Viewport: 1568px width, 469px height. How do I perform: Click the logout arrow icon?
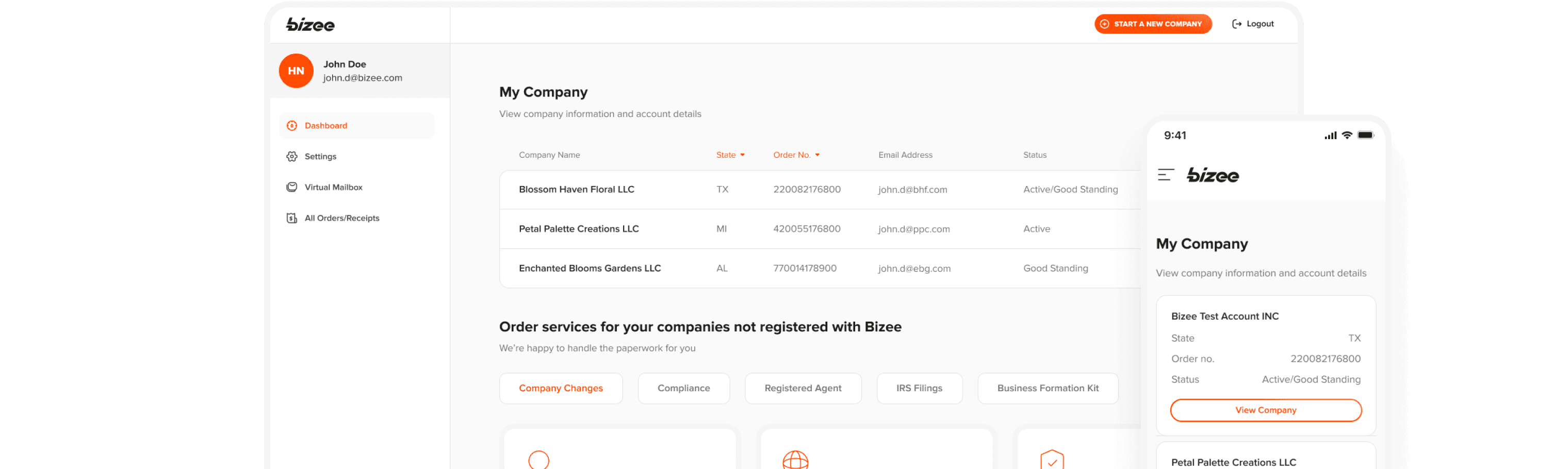(x=1237, y=24)
